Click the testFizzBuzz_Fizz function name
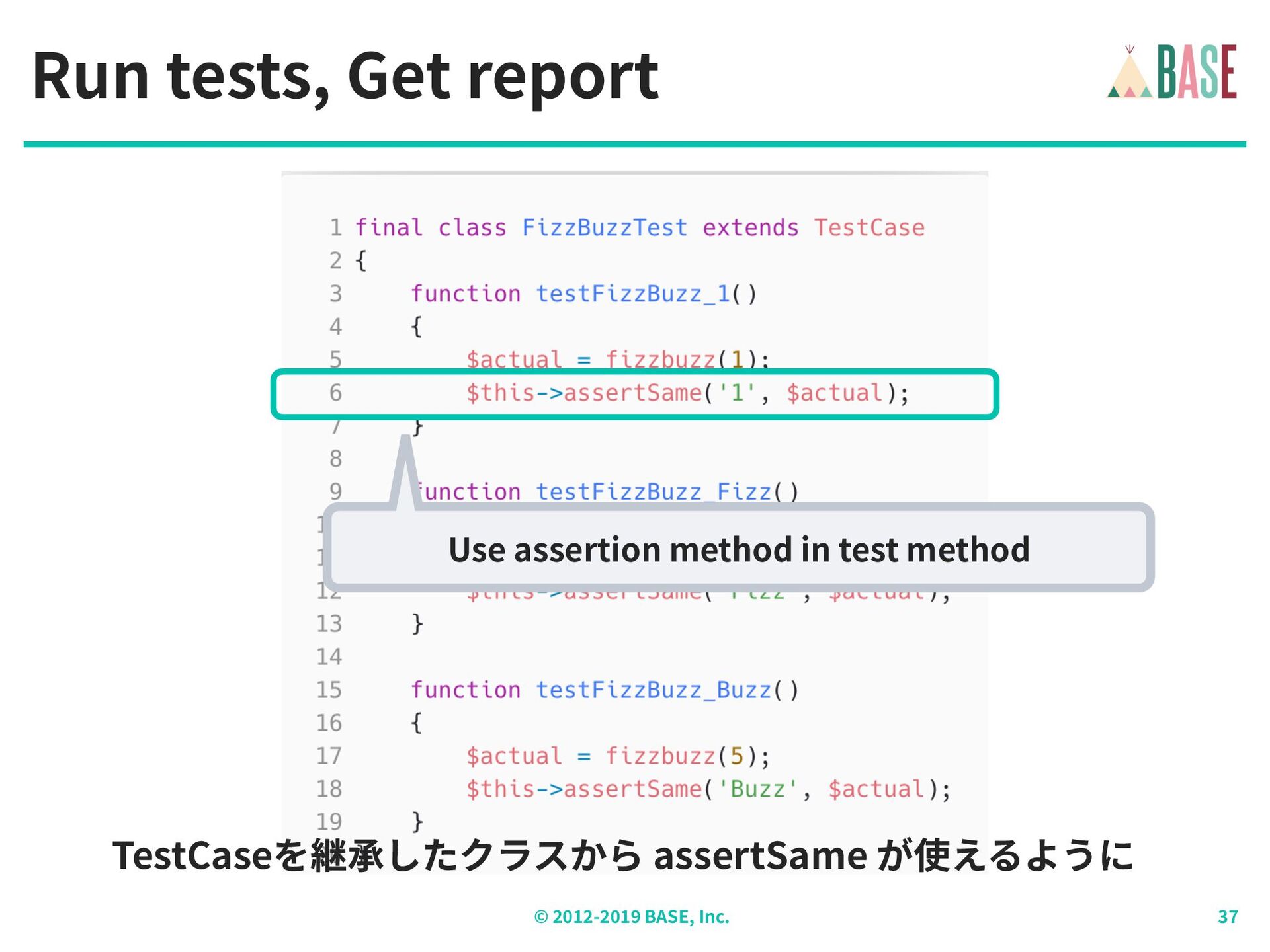Screen dimensions: 1270x952 (654, 492)
